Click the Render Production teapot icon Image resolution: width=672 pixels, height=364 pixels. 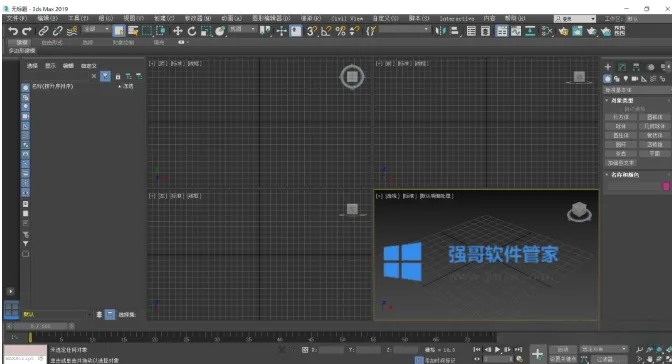pos(592,31)
